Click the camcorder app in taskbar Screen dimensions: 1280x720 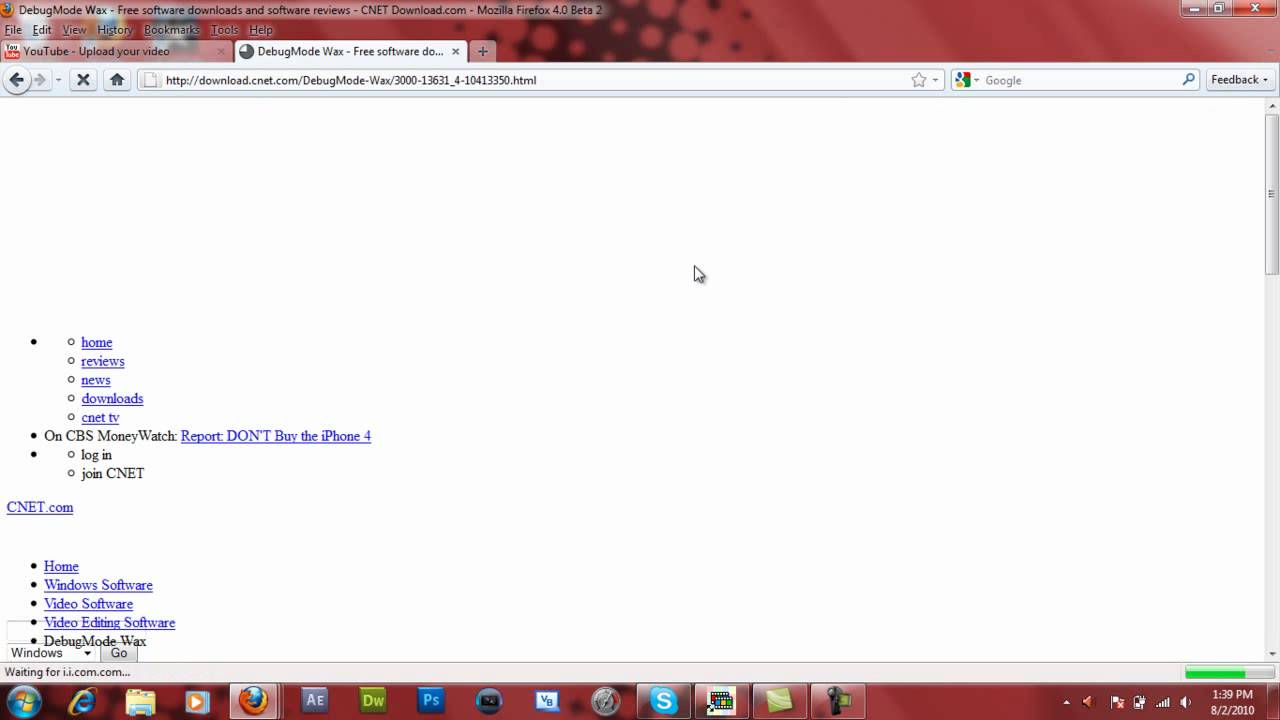837,701
